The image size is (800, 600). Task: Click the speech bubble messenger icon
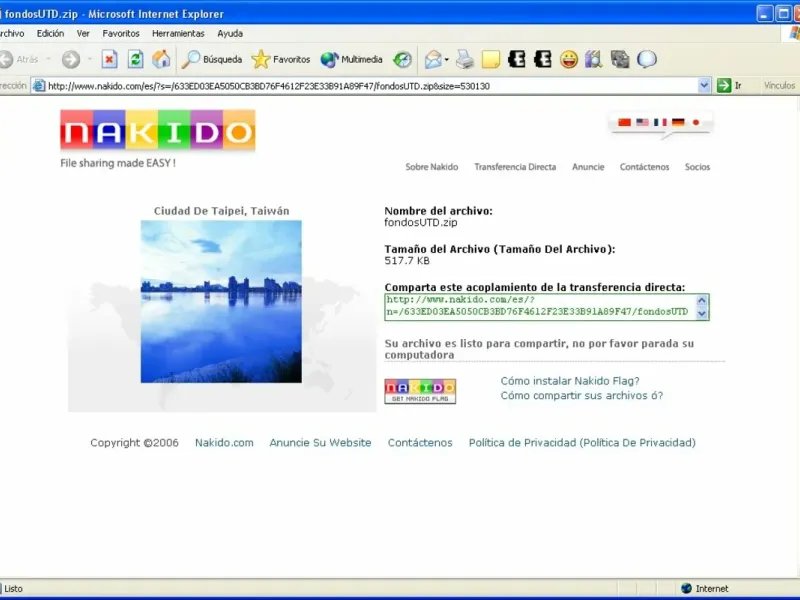click(x=646, y=60)
